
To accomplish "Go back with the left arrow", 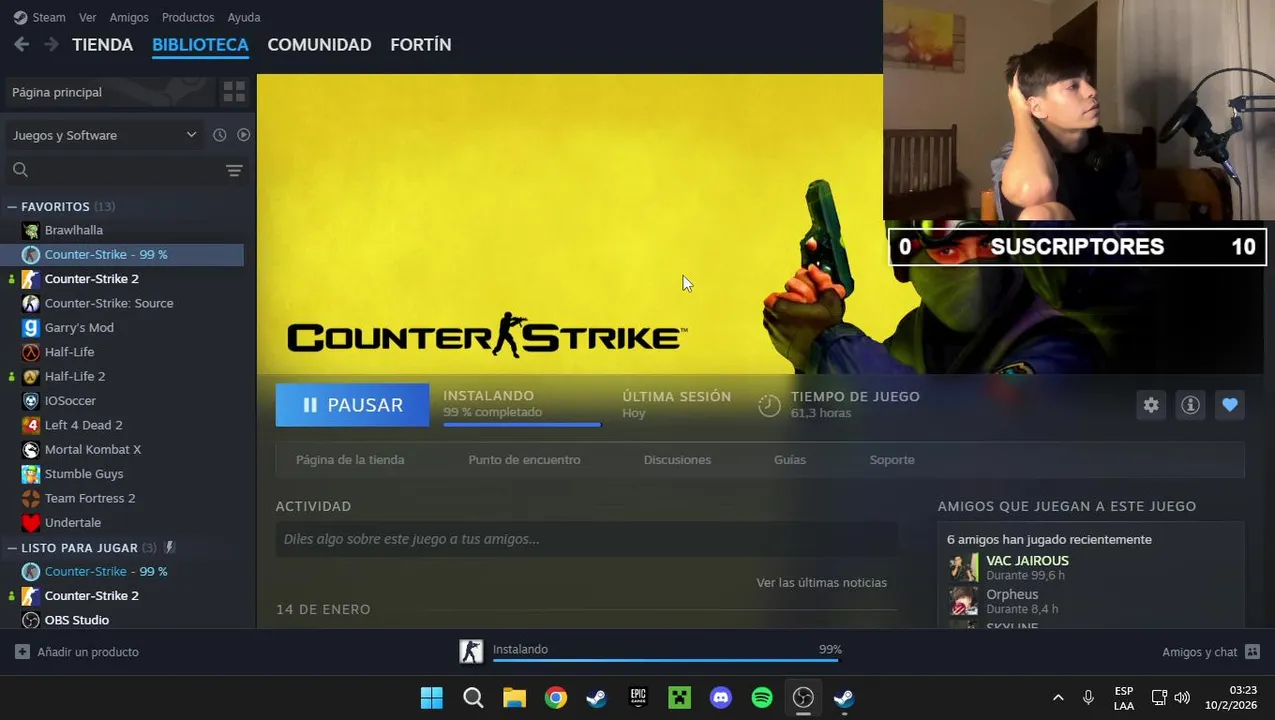I will tap(22, 44).
